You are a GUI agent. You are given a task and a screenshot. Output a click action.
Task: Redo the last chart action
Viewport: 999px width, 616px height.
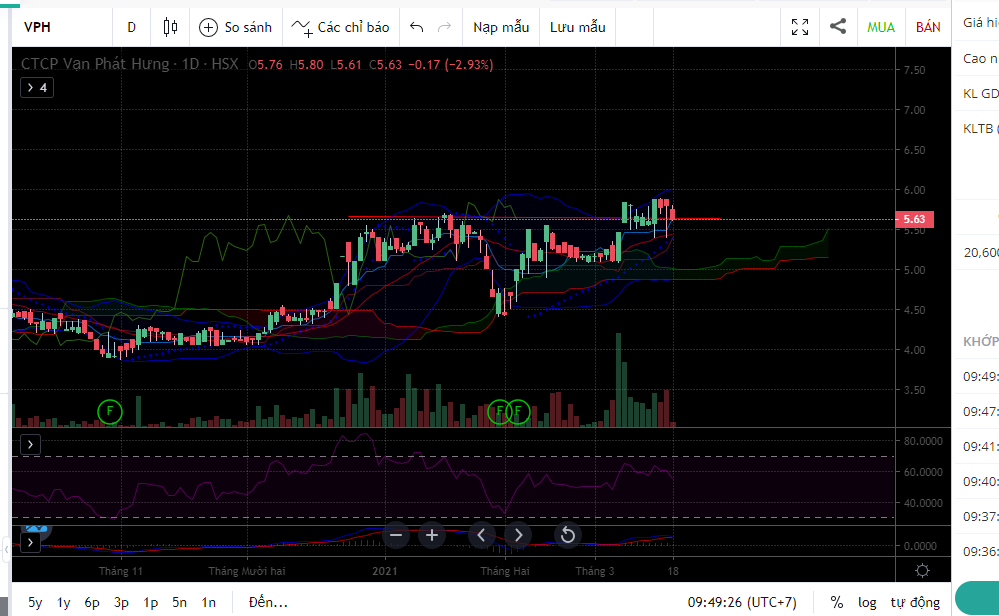445,27
